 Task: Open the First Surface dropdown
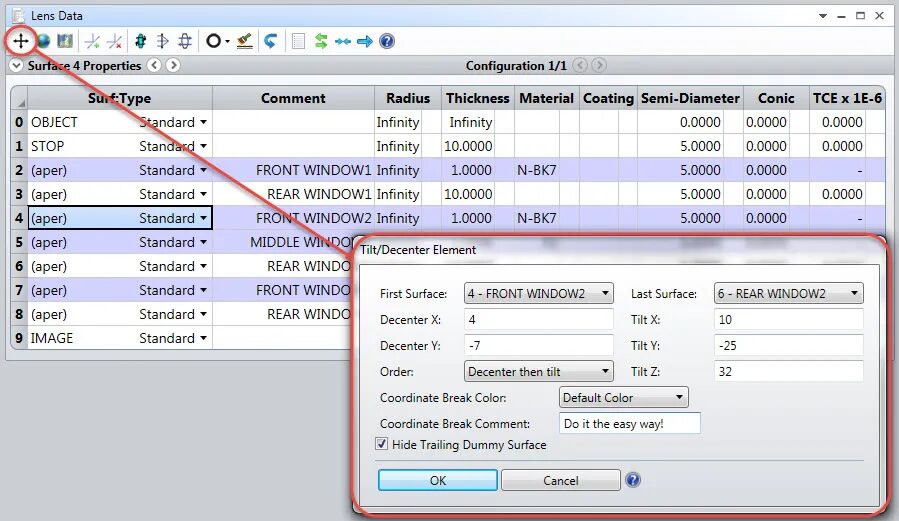(x=538, y=293)
